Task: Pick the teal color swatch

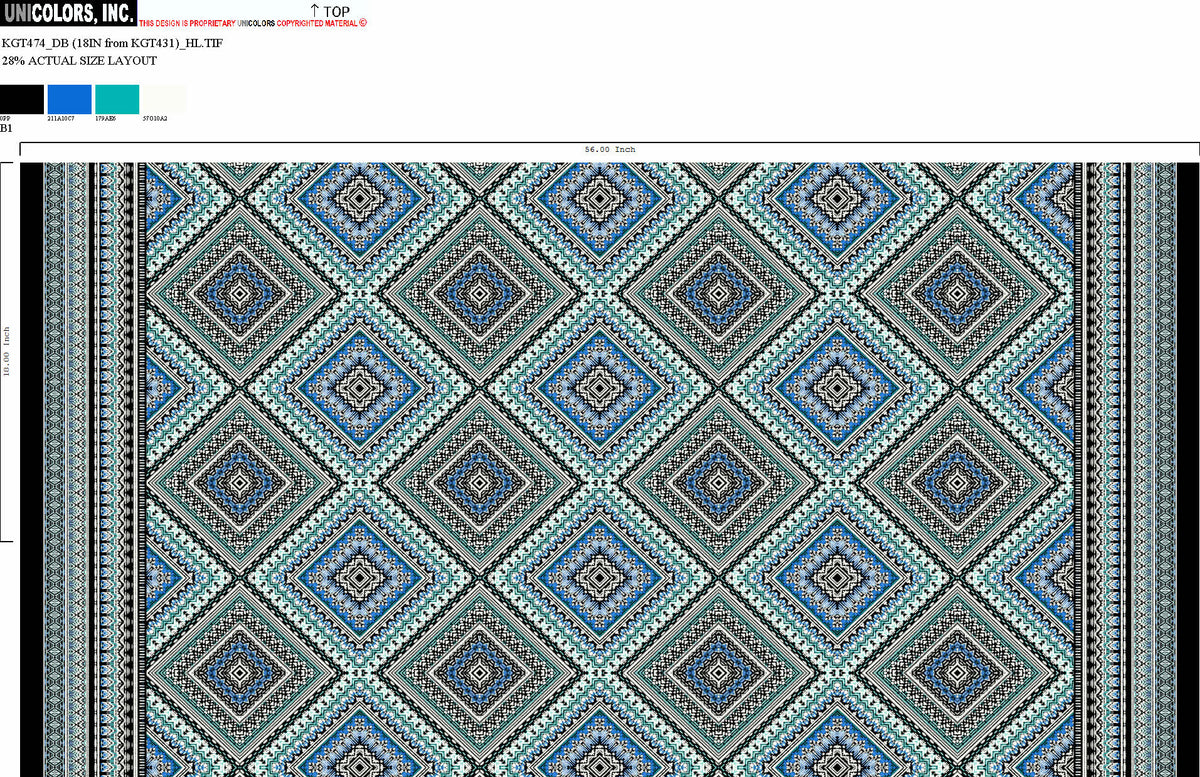Action: pyautogui.click(x=117, y=99)
